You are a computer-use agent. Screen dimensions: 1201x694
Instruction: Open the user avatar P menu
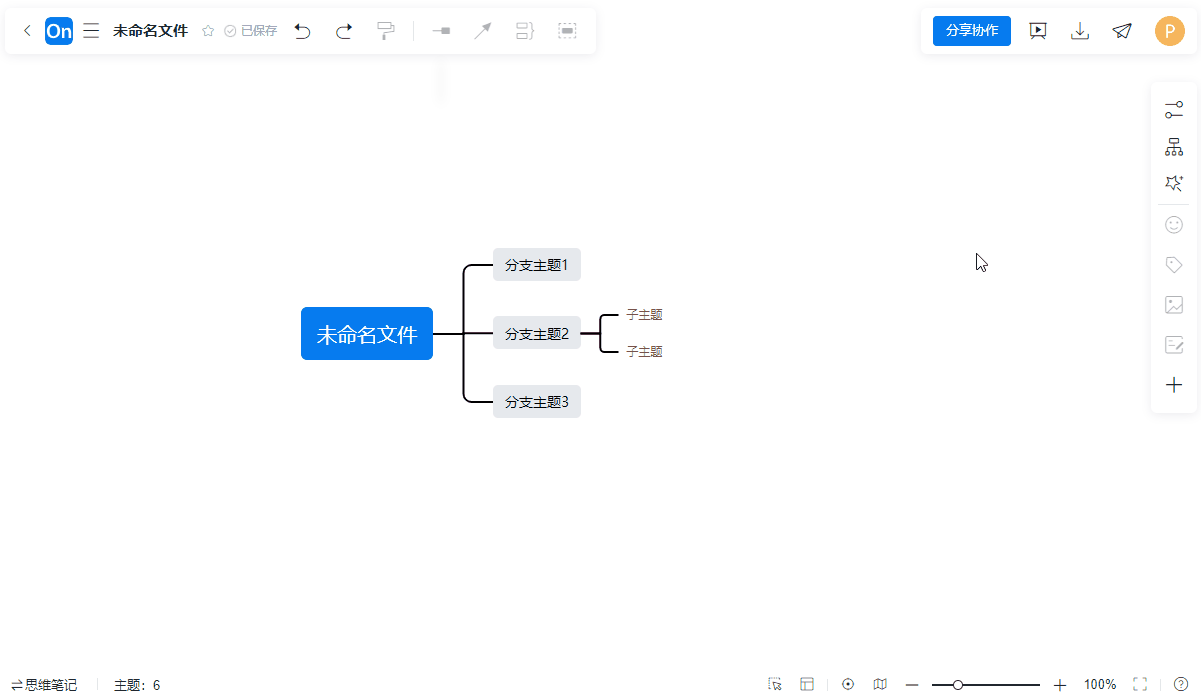click(x=1170, y=31)
